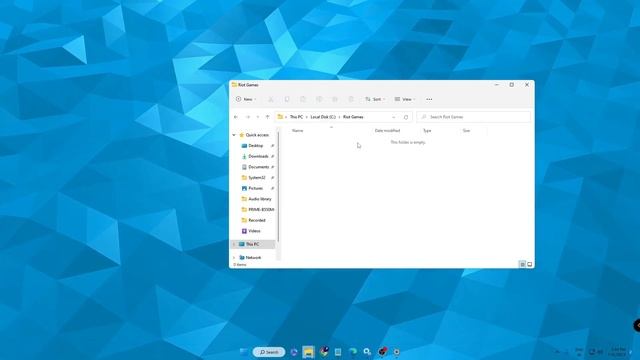640x360 pixels.
Task: Collapse the Quick access tree node
Action: click(234, 135)
